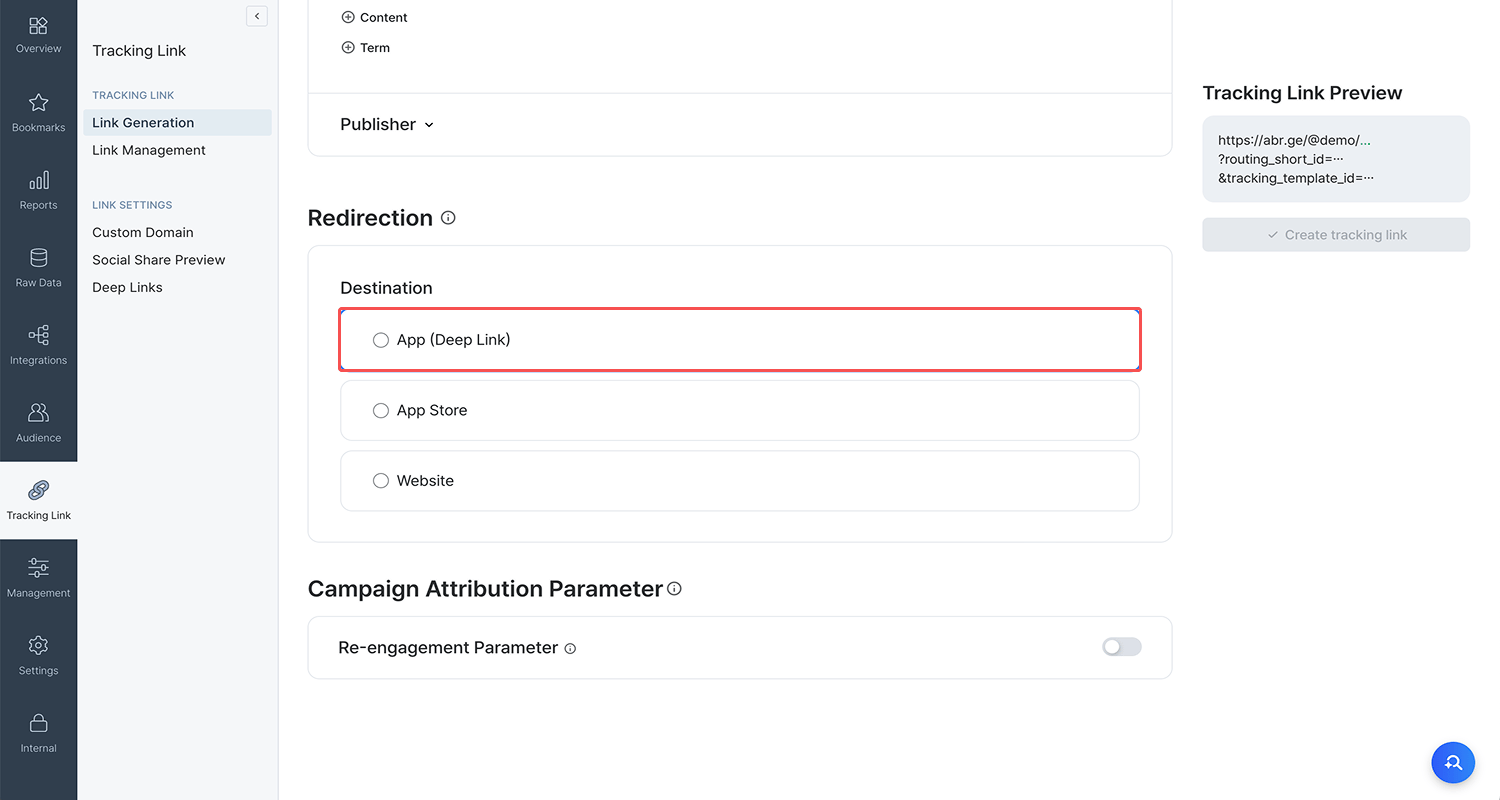Go to Bookmarks star icon

coord(38,102)
